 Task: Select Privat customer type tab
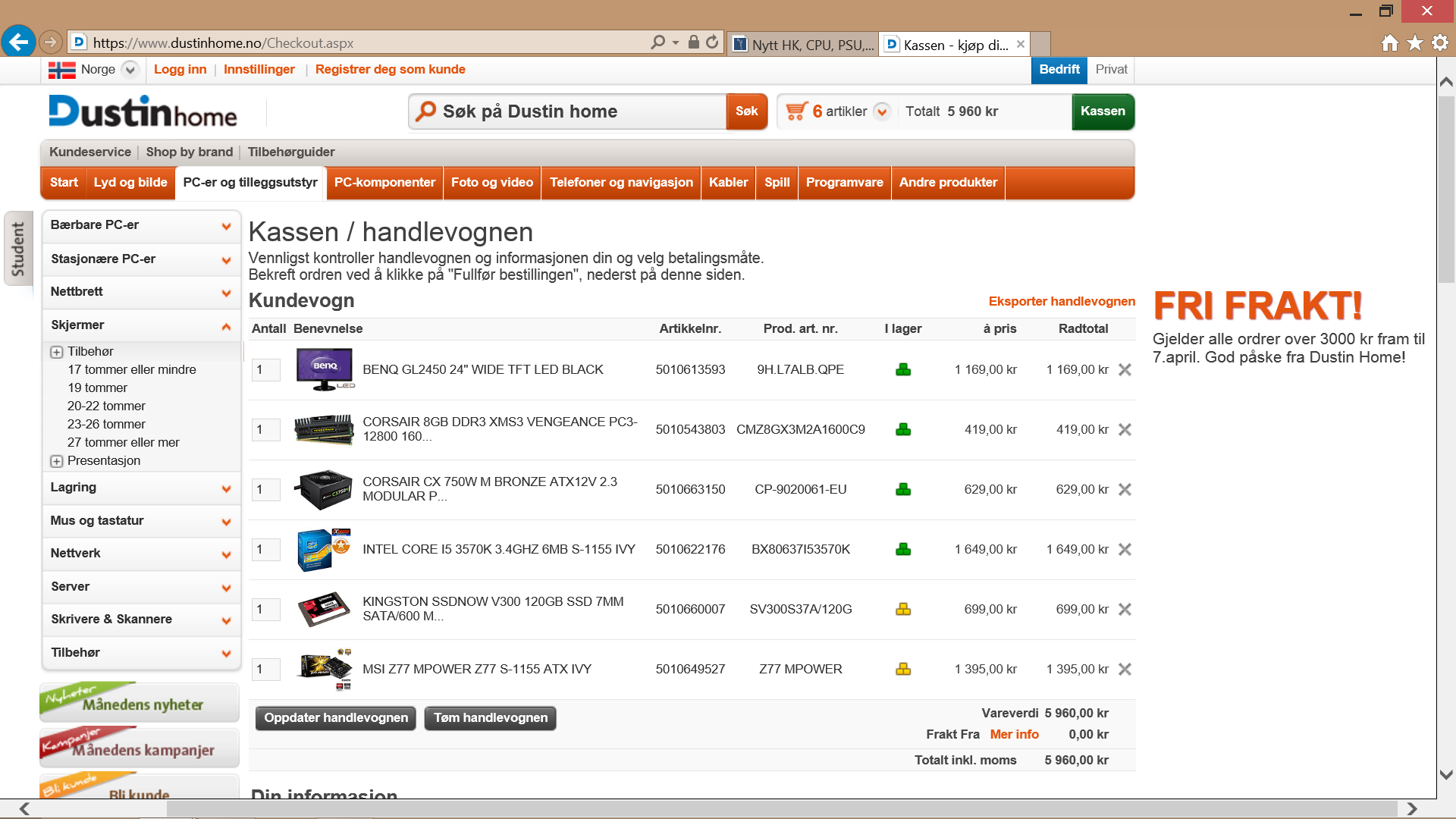[x=1111, y=70]
